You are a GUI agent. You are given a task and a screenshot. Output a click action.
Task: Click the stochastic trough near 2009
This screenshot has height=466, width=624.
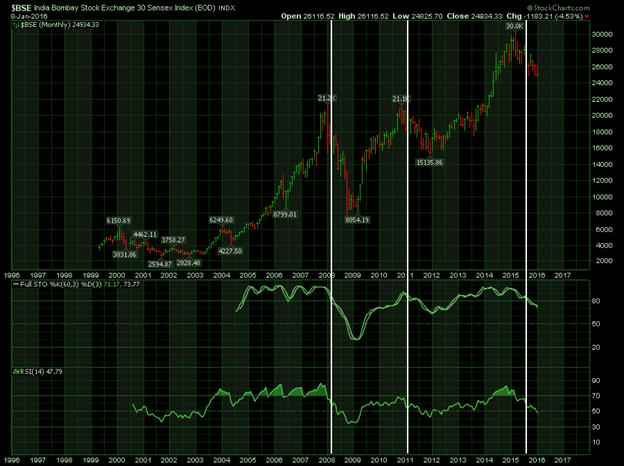[357, 337]
